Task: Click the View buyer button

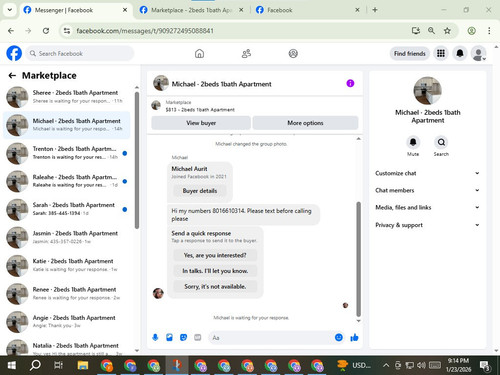Action: point(201,123)
